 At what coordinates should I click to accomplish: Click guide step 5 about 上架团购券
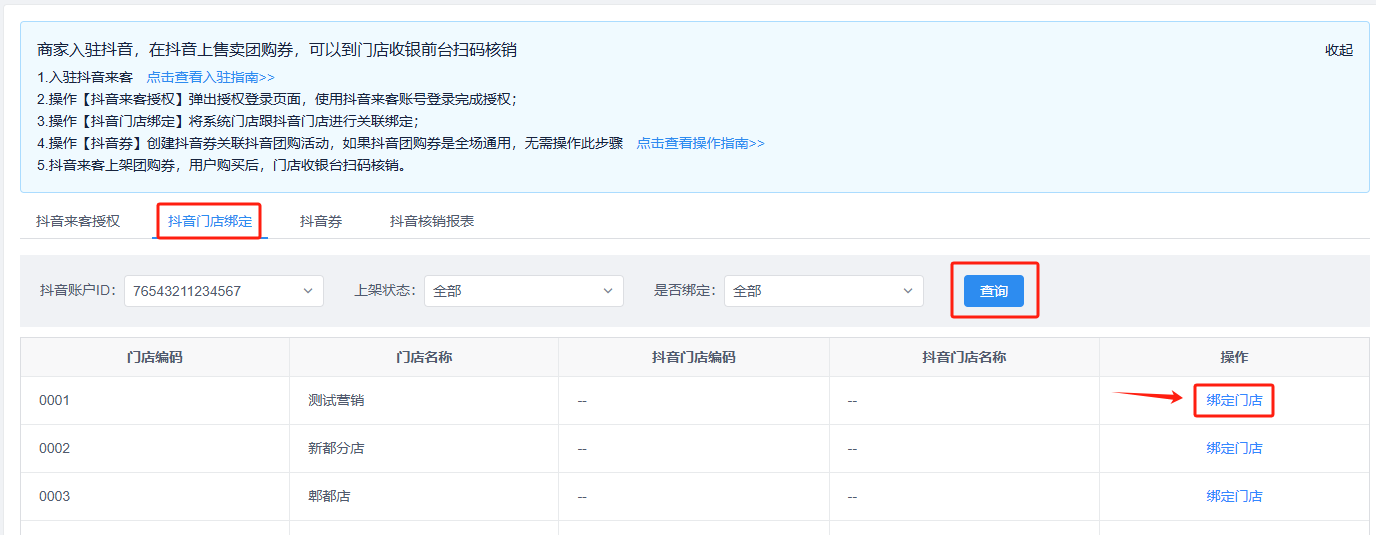point(222,165)
